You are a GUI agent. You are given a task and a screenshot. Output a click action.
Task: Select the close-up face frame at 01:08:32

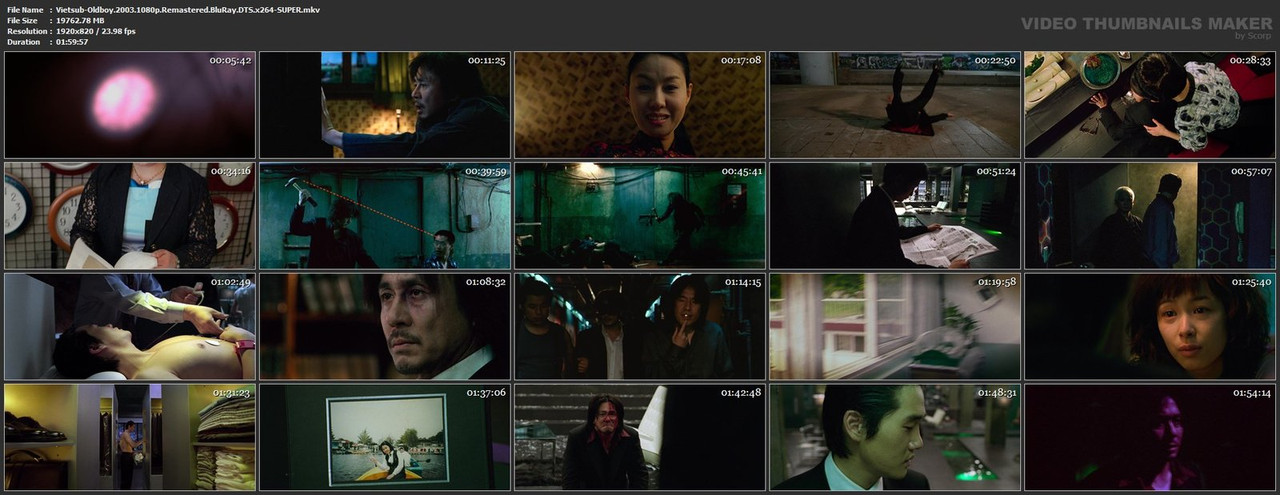[385, 327]
